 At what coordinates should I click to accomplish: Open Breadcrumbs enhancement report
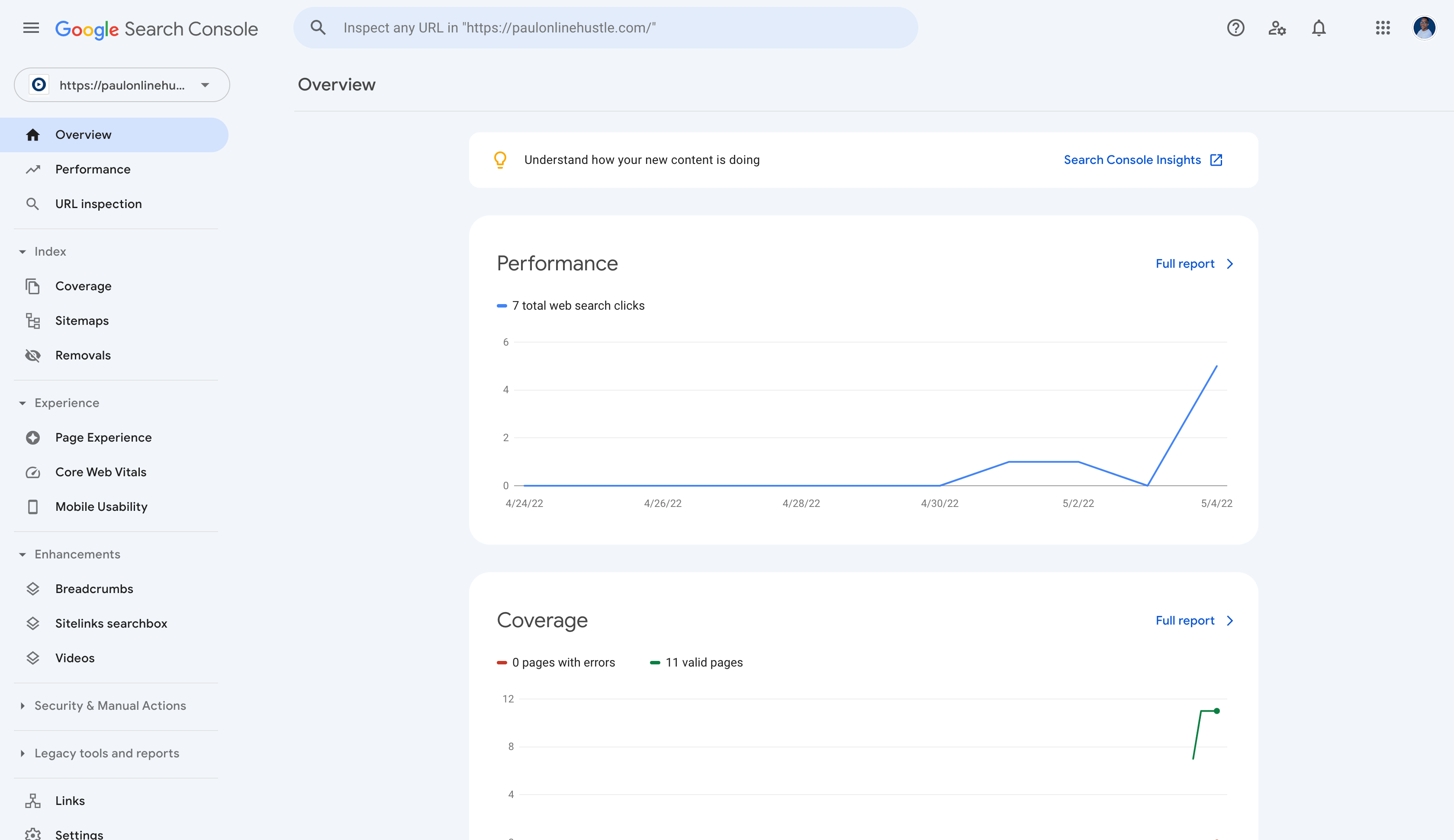pos(114,588)
